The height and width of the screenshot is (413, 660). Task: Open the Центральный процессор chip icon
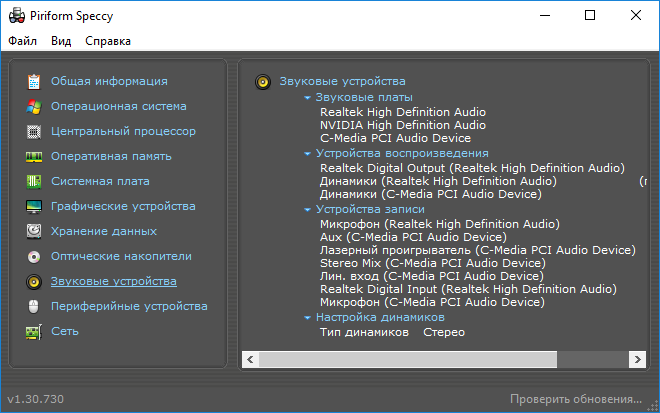point(34,131)
